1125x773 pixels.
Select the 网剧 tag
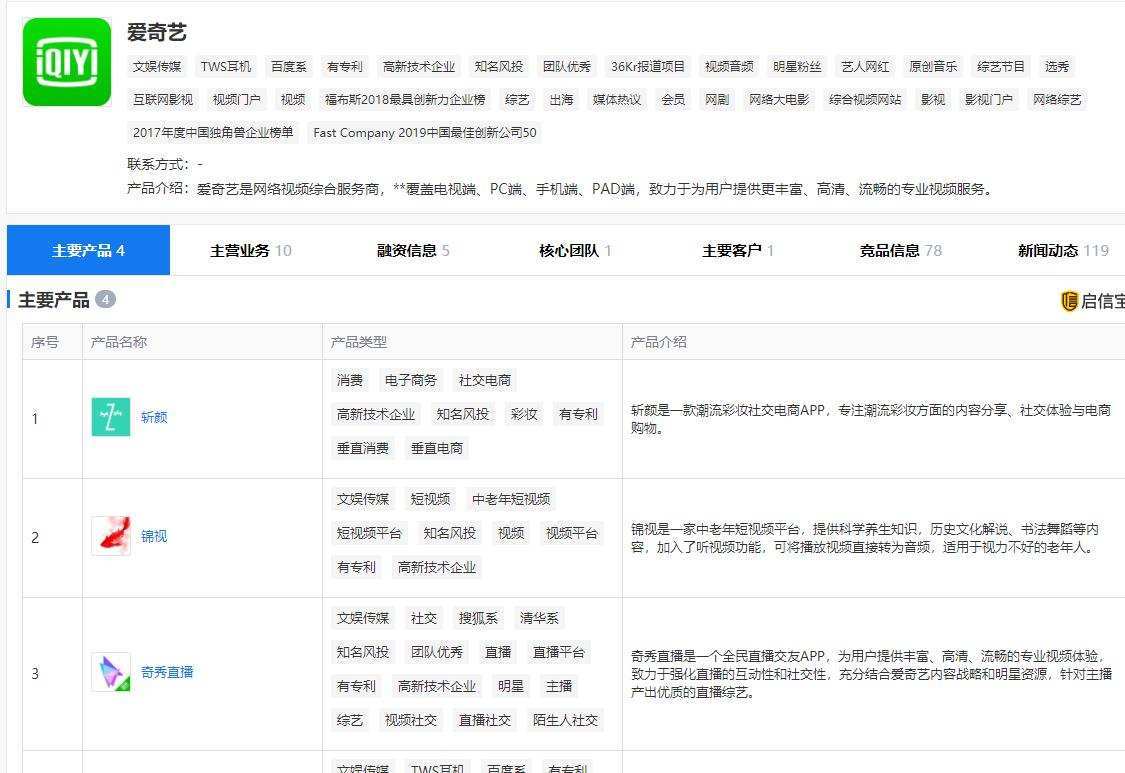pyautogui.click(x=717, y=100)
